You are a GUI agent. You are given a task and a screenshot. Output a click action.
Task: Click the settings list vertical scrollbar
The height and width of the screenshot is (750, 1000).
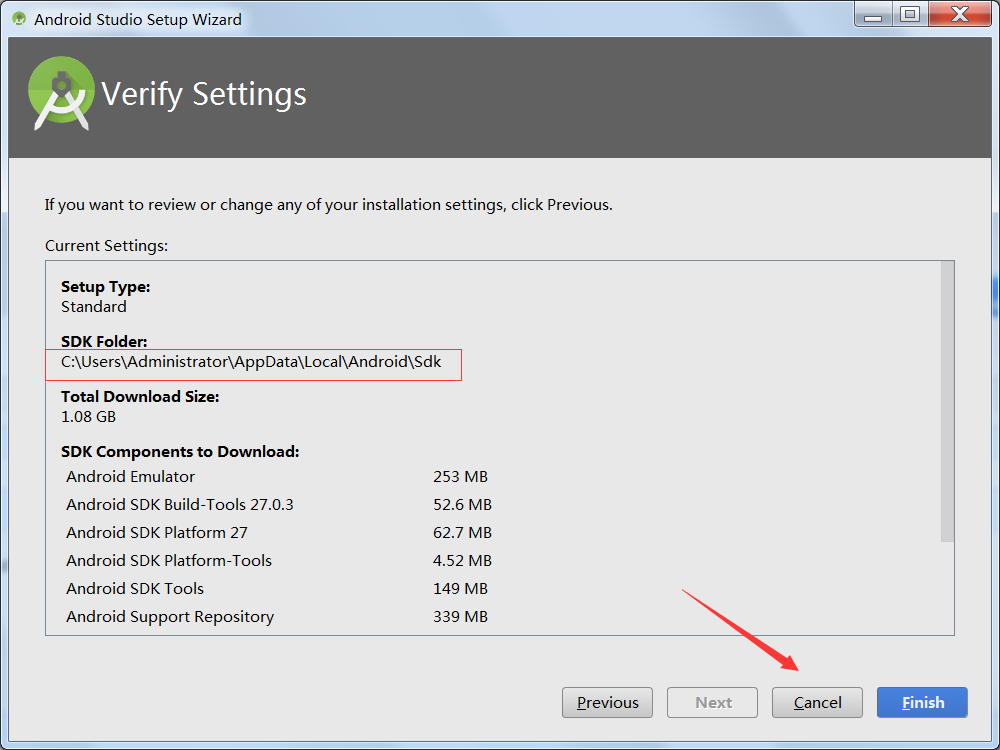point(948,401)
